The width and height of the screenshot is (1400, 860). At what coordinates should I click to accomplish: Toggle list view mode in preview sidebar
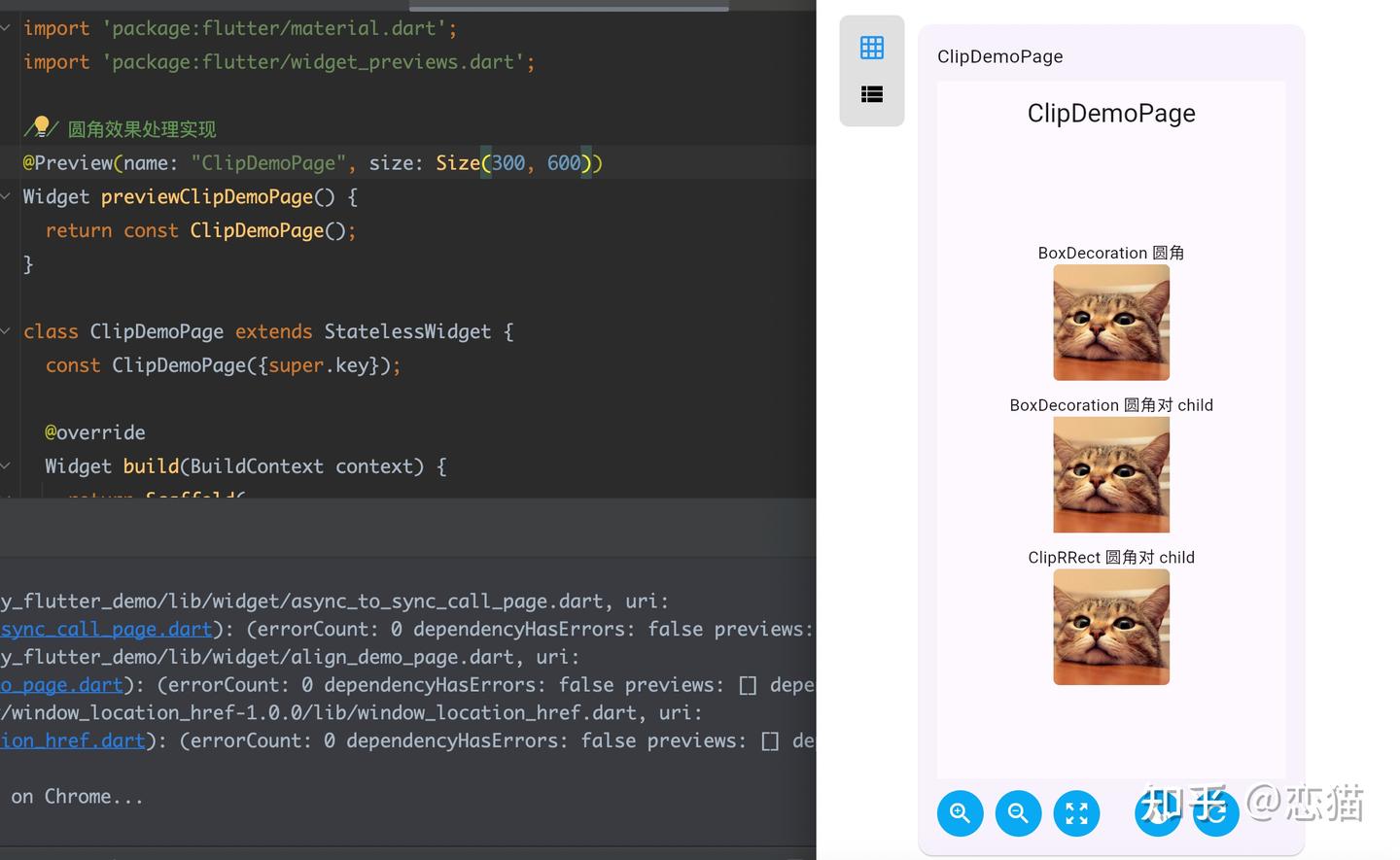coord(872,94)
